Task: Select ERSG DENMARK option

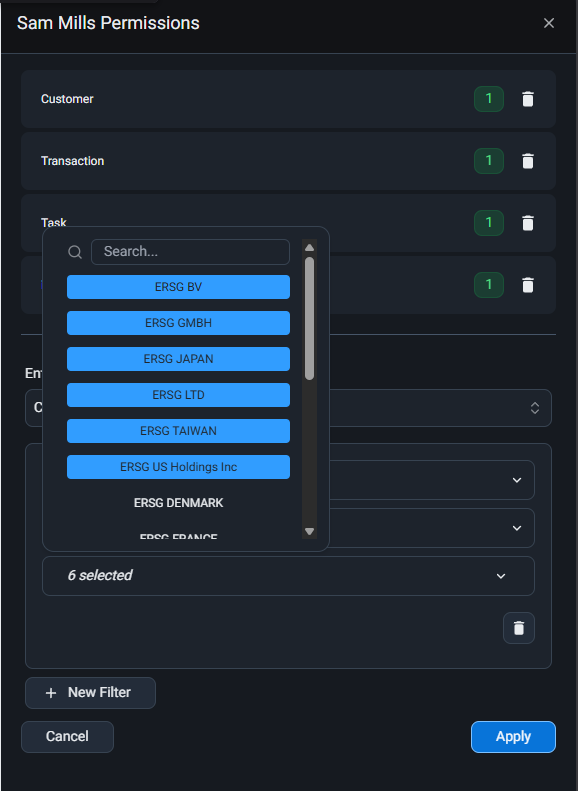Action: tap(179, 503)
